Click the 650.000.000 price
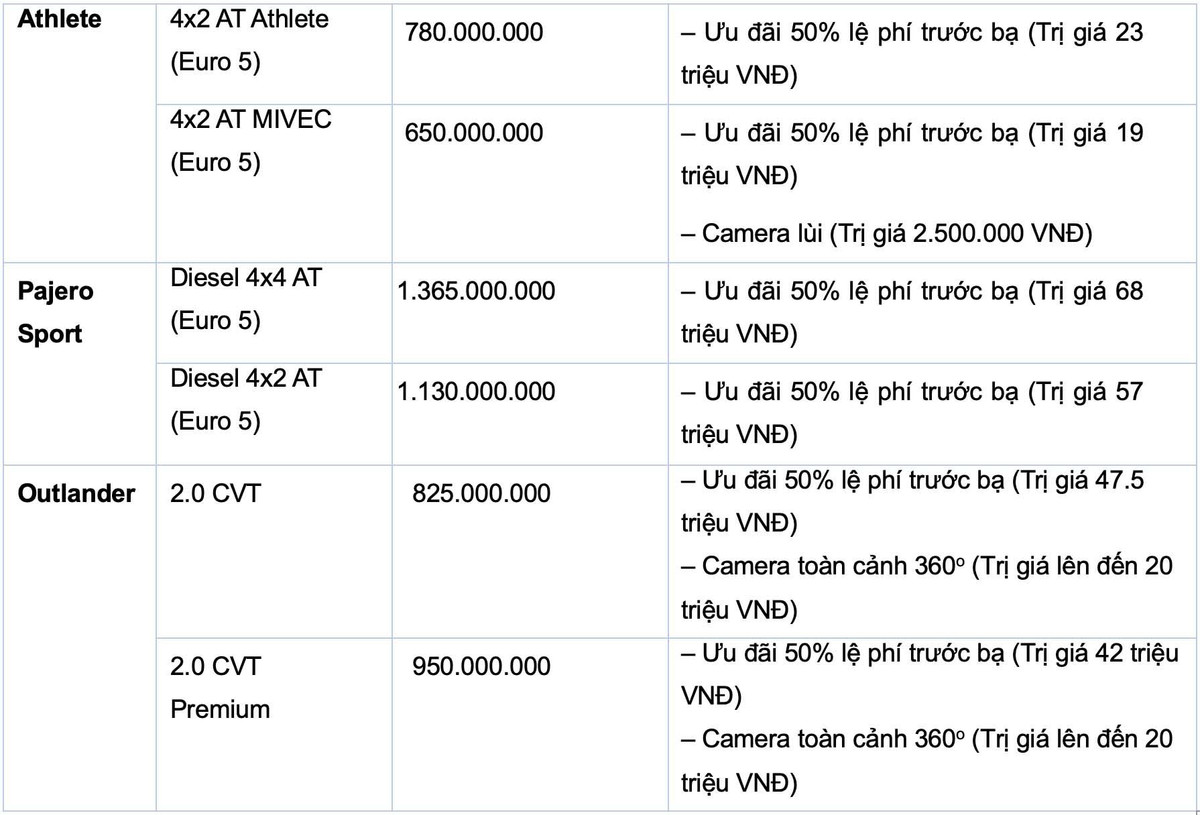Screen dimensions: 1200x815 coord(474,132)
